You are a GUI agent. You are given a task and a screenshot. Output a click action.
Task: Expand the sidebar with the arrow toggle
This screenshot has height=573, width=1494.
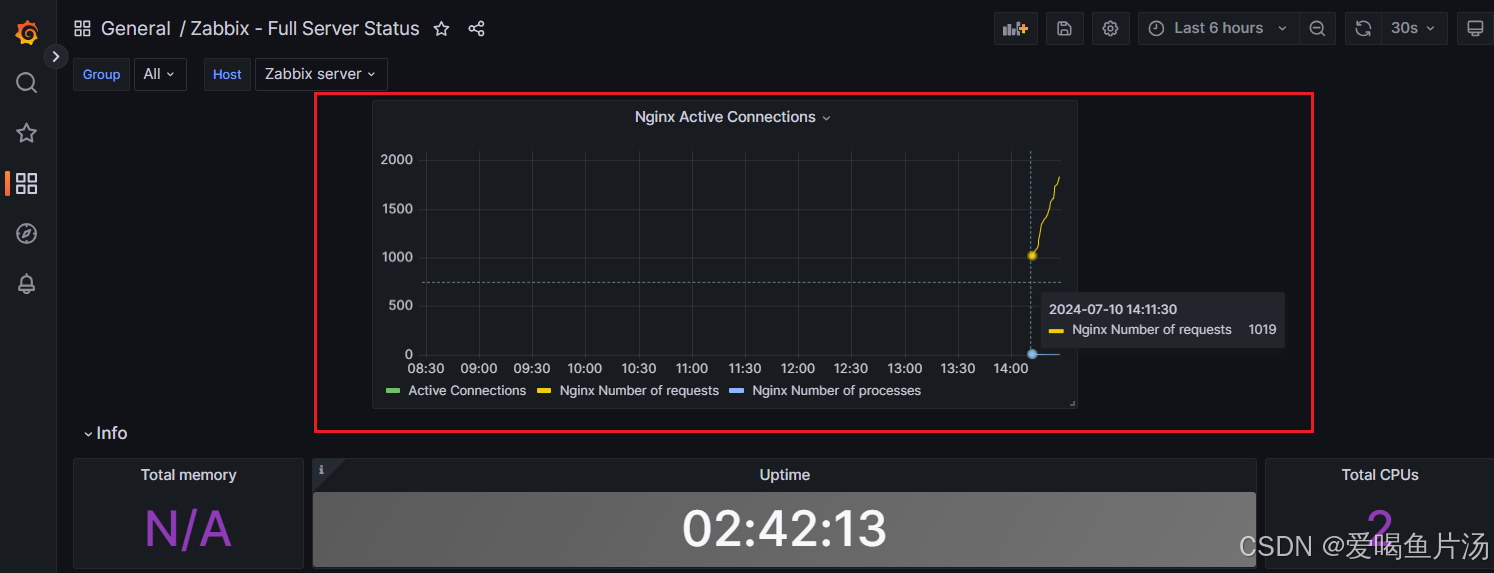[x=56, y=56]
